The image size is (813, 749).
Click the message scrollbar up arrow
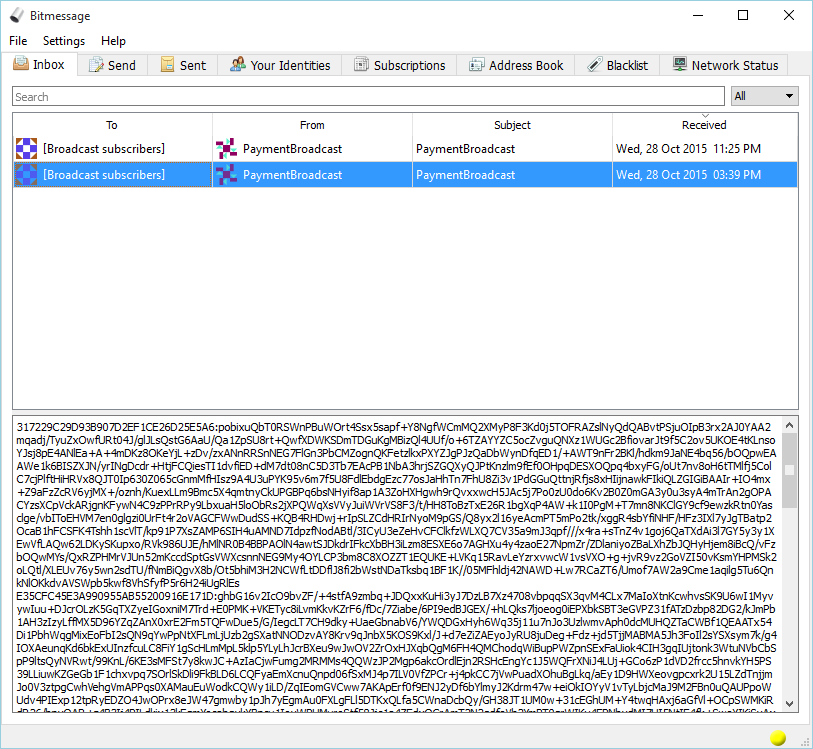789,426
